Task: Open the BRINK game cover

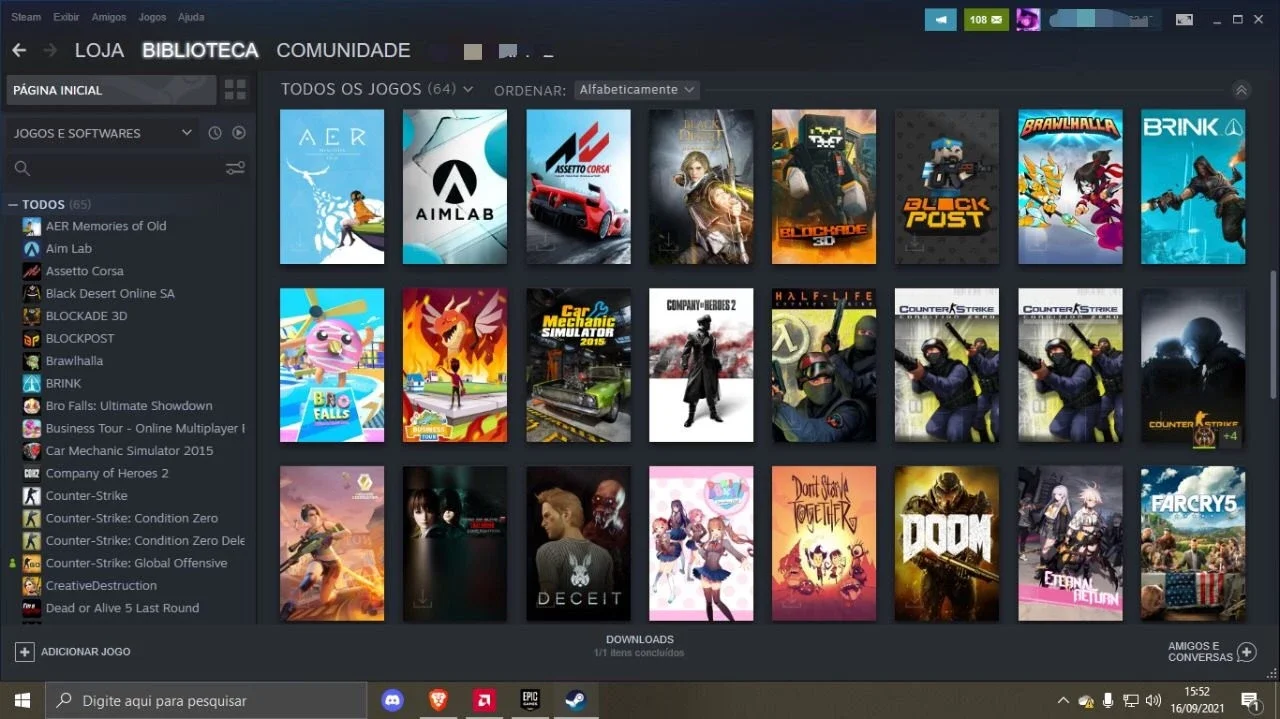Action: 1193,187
